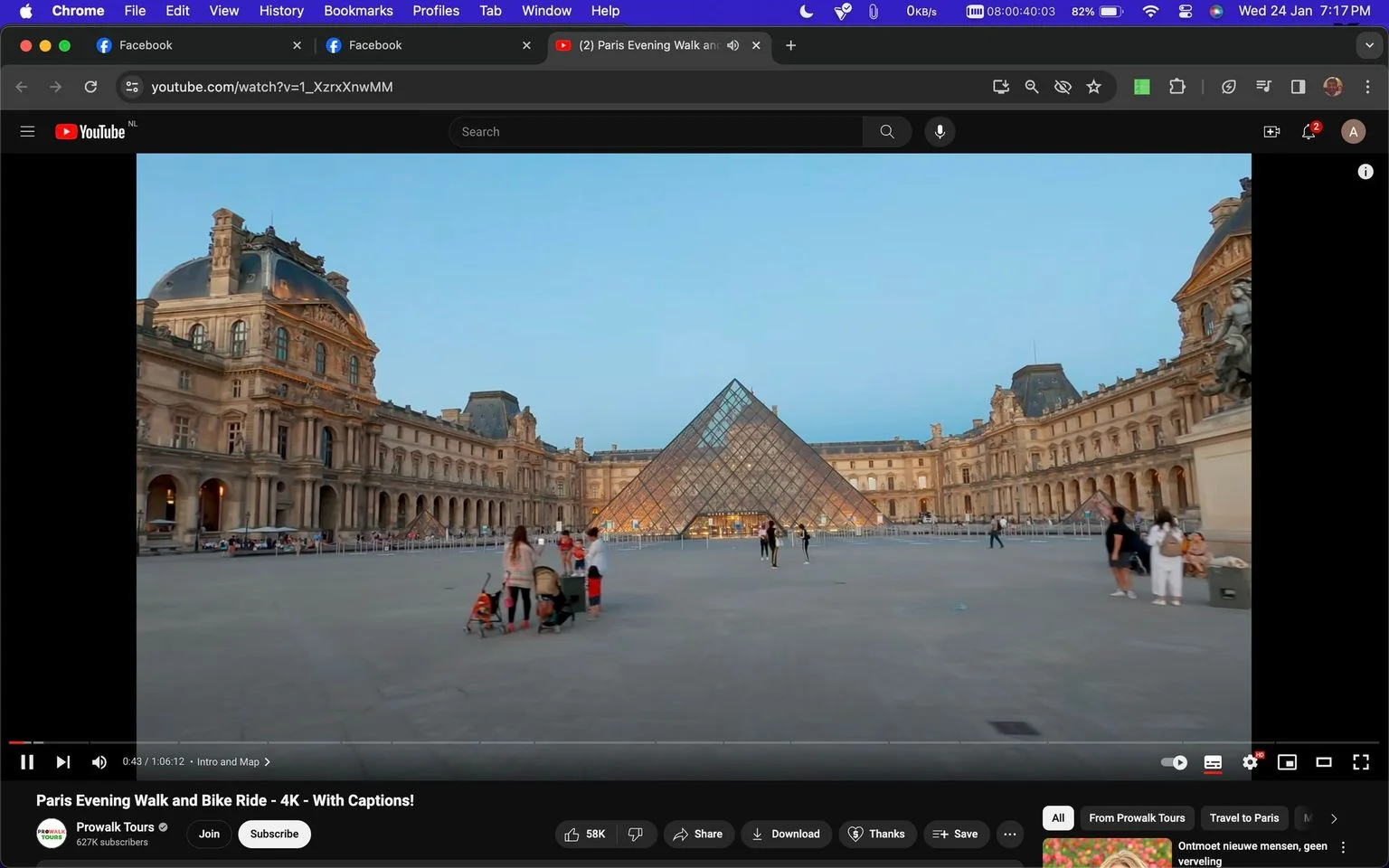Mute the video volume
This screenshot has height=868, width=1389.
(x=99, y=762)
